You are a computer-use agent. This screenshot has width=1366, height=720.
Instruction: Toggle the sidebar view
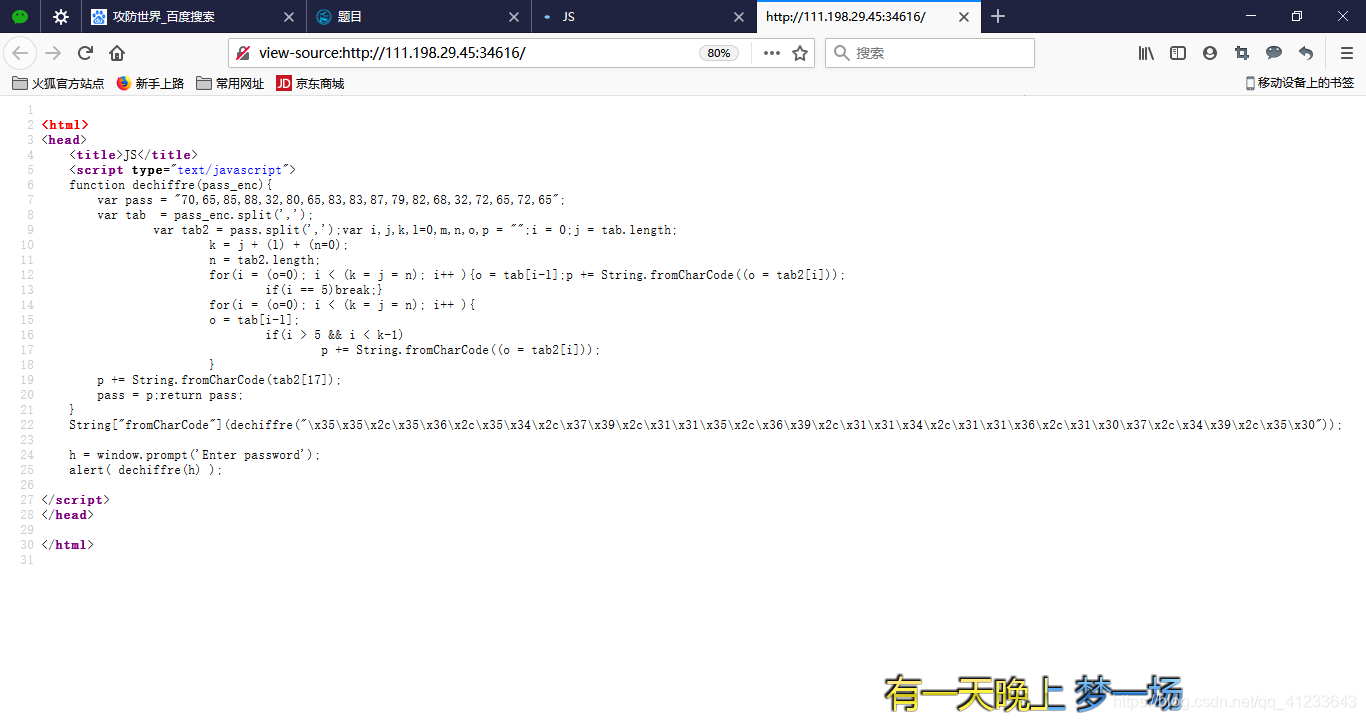click(x=1178, y=53)
